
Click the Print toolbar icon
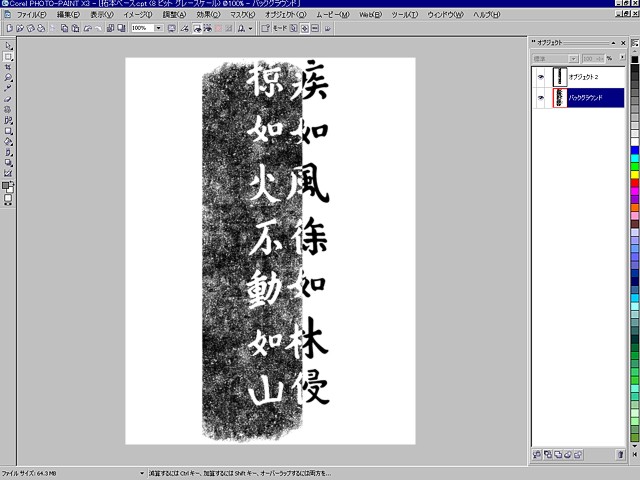coord(41,28)
